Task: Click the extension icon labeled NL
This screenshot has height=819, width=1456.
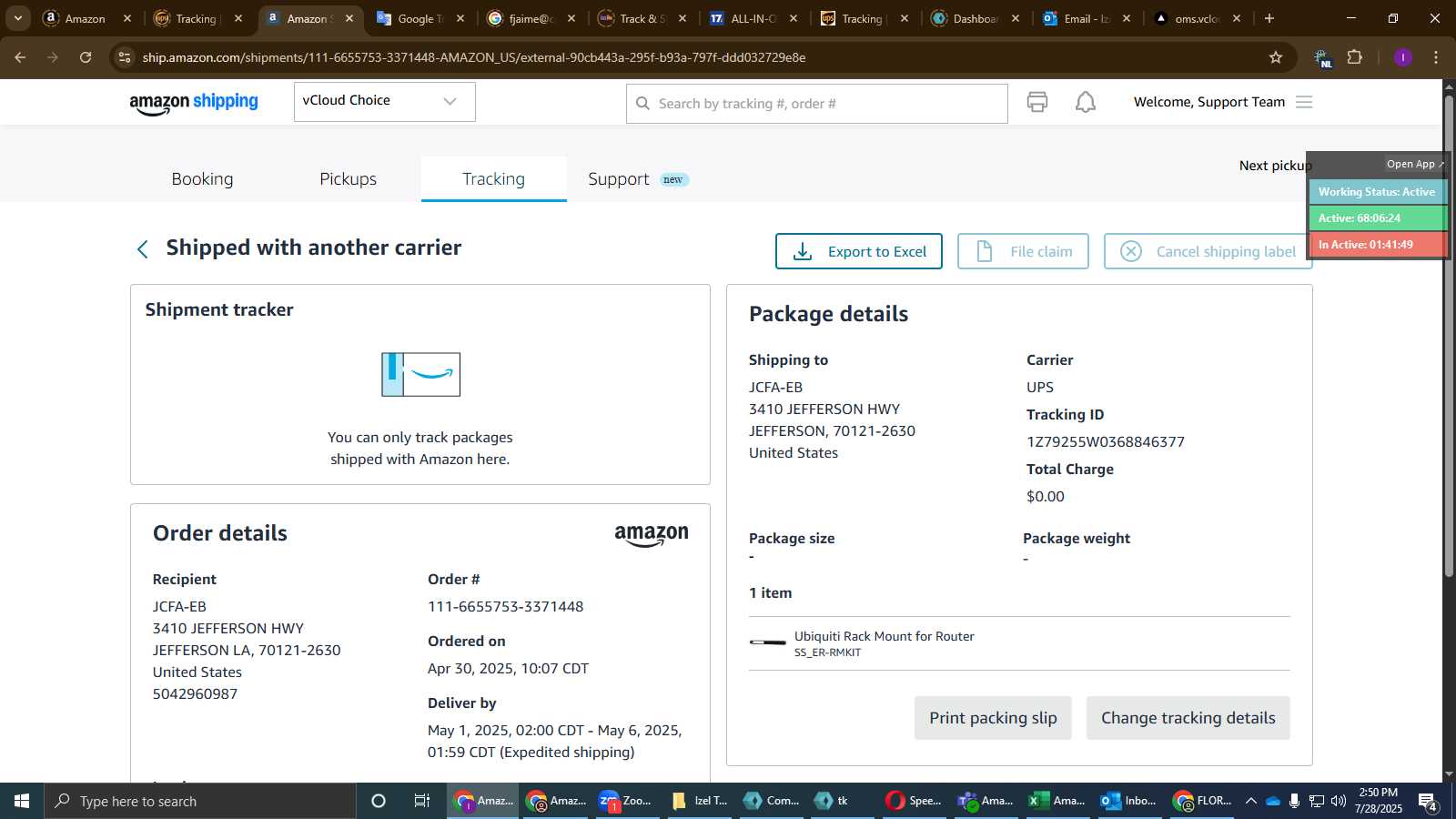Action: (1321, 58)
